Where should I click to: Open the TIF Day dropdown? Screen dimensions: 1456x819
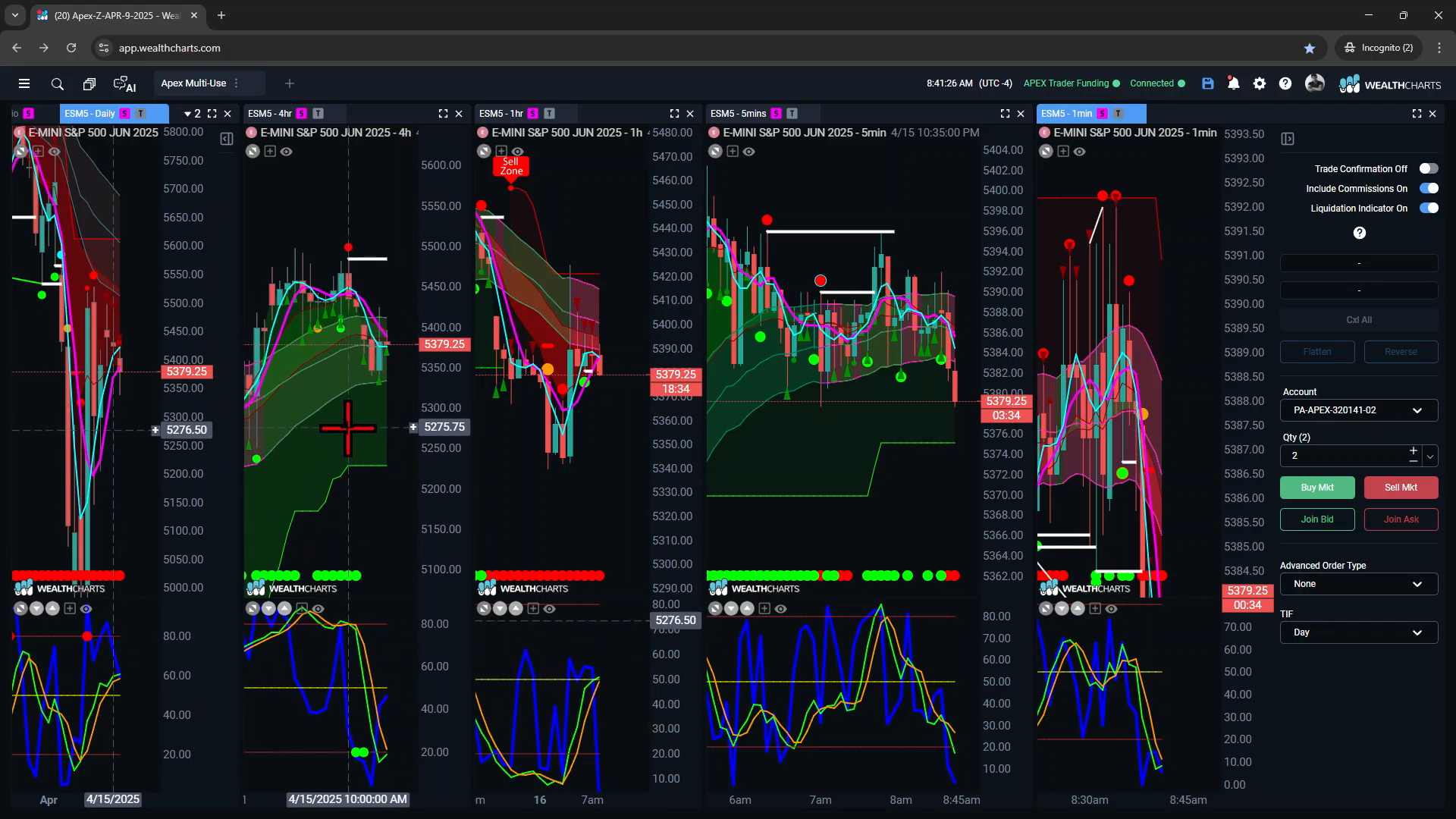point(1359,632)
